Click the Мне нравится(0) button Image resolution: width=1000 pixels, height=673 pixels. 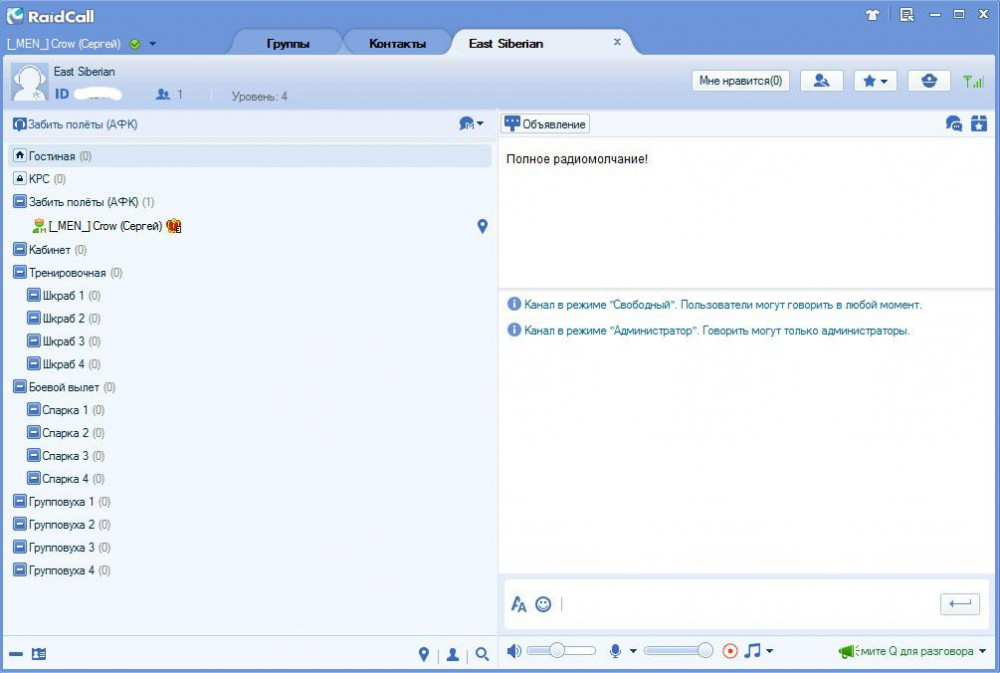740,80
